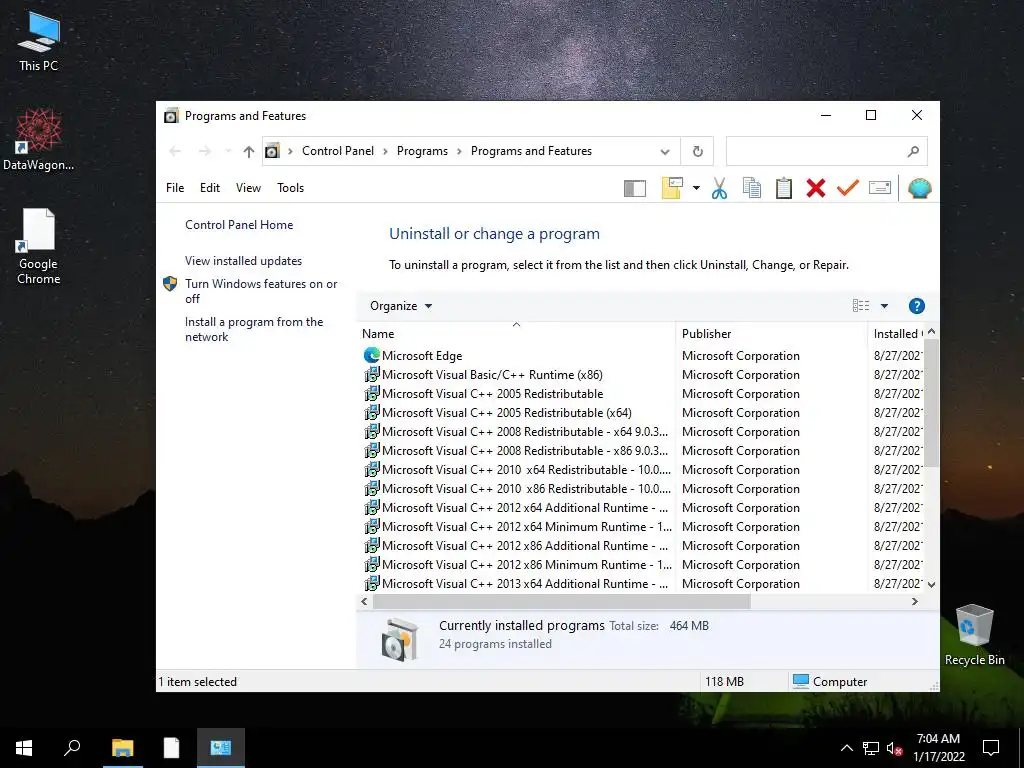Open the Tools menu
Image resolution: width=1024 pixels, height=768 pixels.
click(x=291, y=188)
